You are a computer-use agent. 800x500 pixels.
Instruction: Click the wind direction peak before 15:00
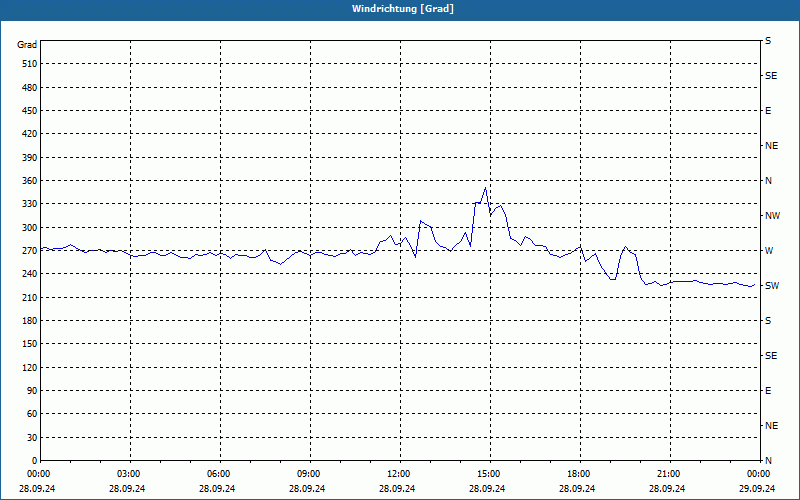(485, 188)
